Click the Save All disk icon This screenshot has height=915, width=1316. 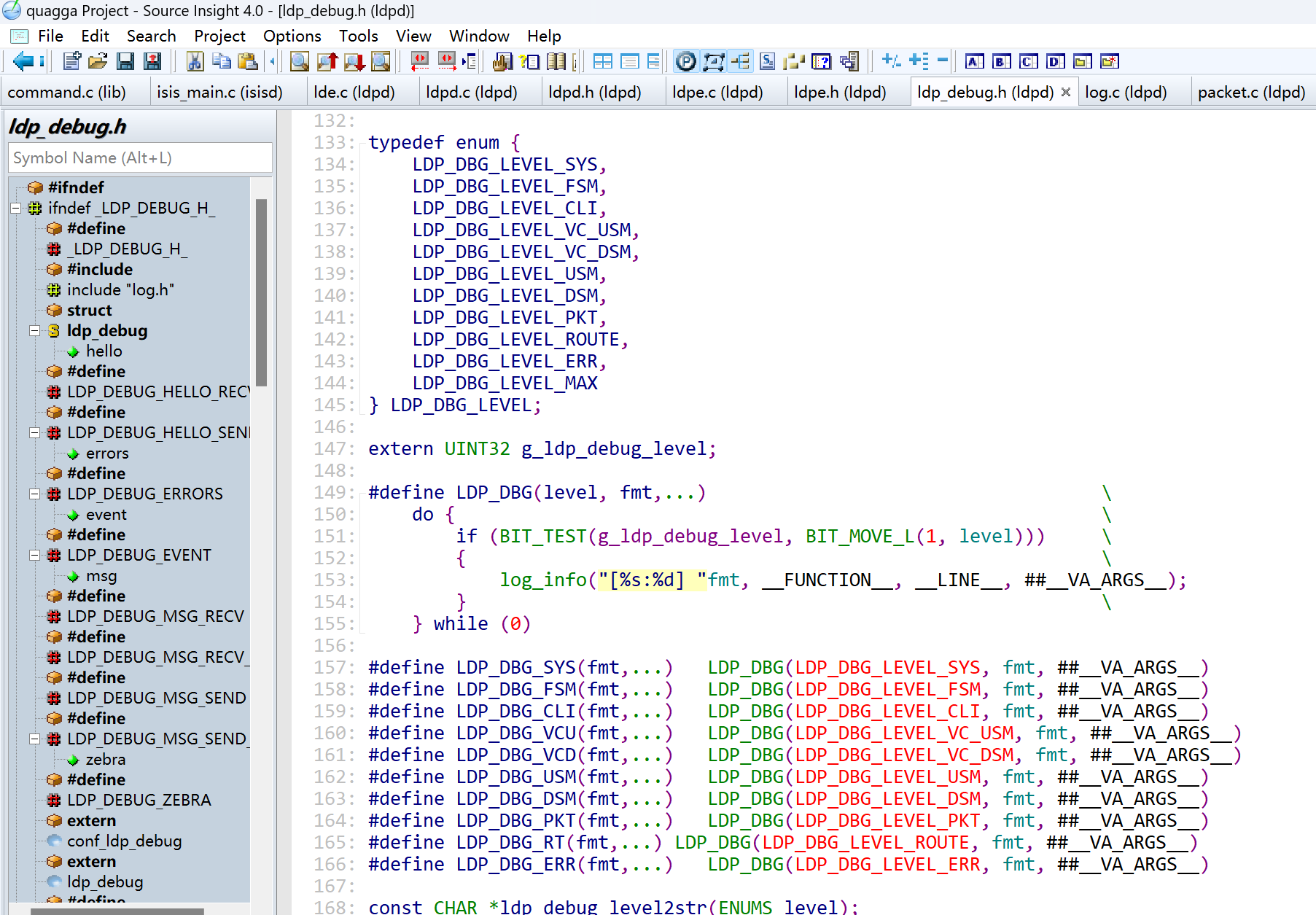[x=152, y=61]
